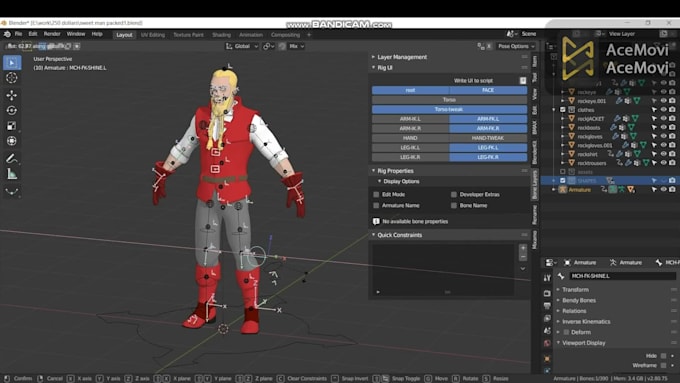This screenshot has width=680, height=383.
Task: Open the Active Tool properties tab
Action: [x=547, y=278]
